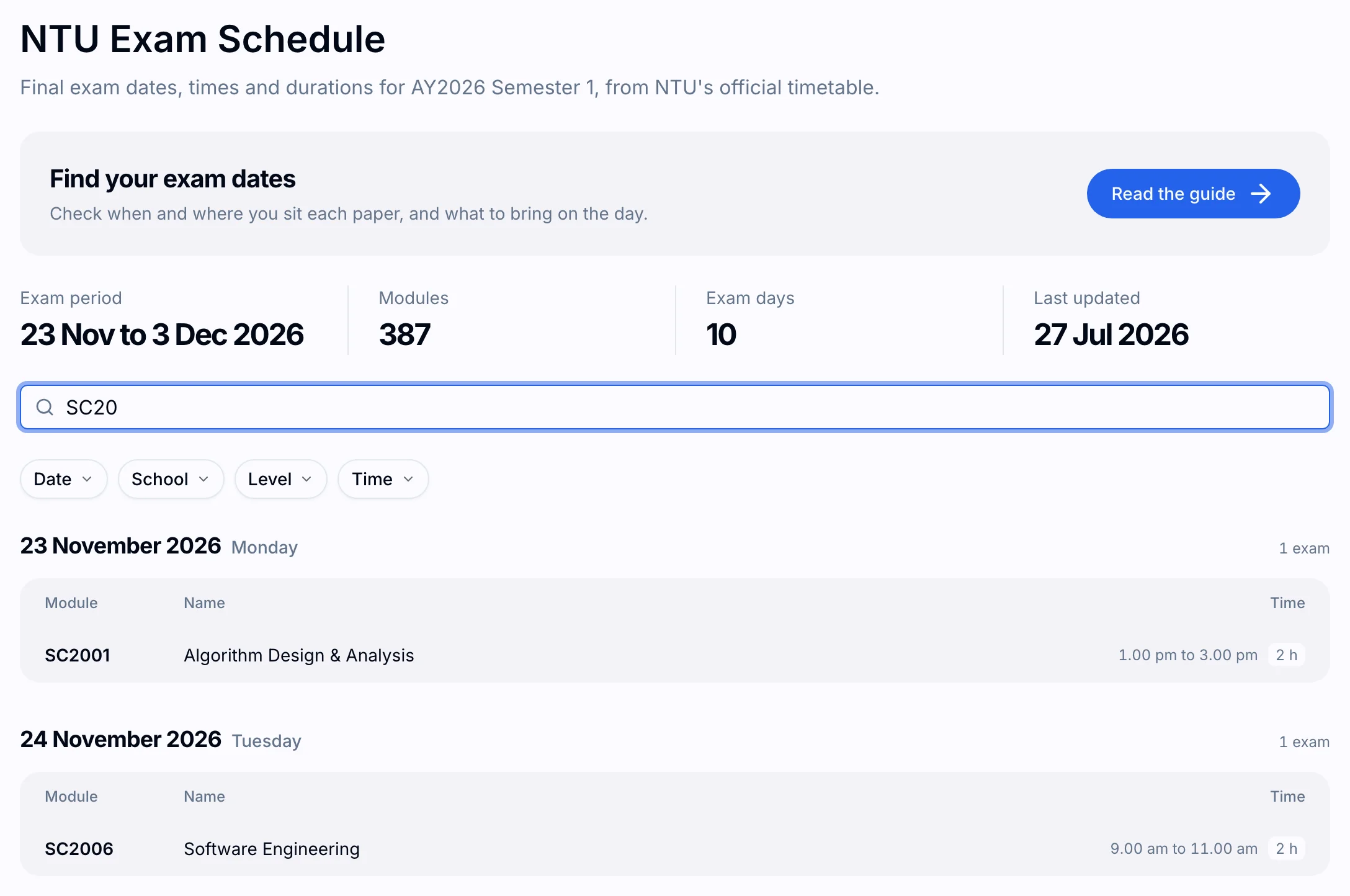
Task: Click Algorithm Design & Analysis module name
Action: [299, 655]
